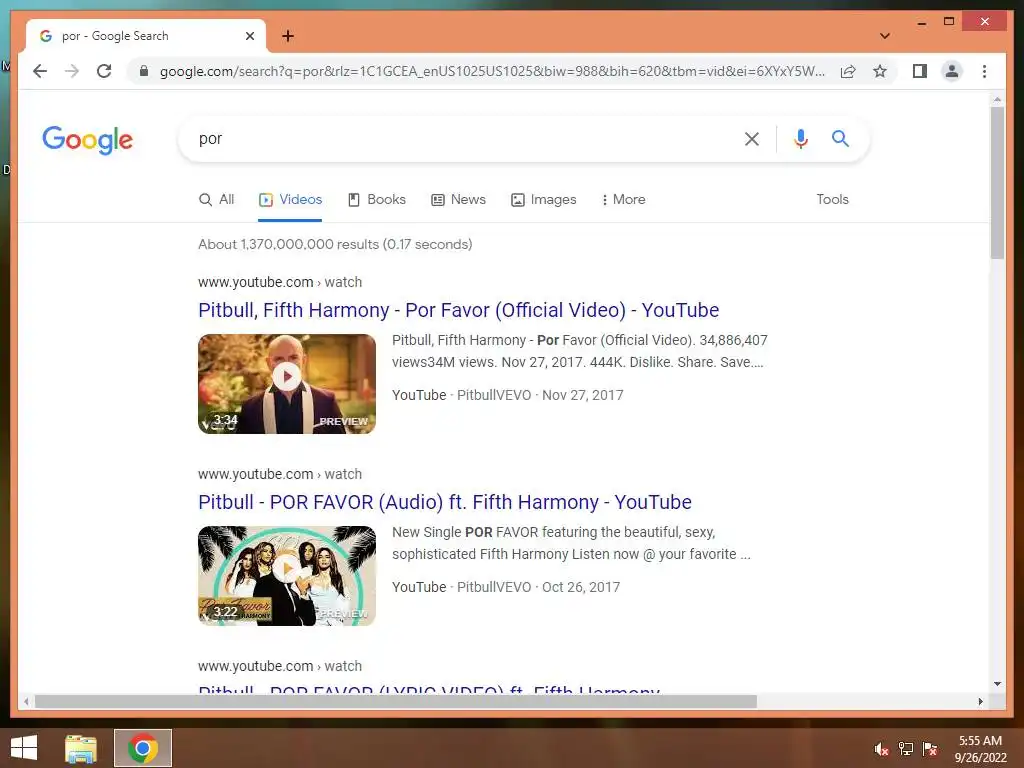Click into the Google search input field
The width and height of the screenshot is (1024, 768).
click(x=464, y=138)
